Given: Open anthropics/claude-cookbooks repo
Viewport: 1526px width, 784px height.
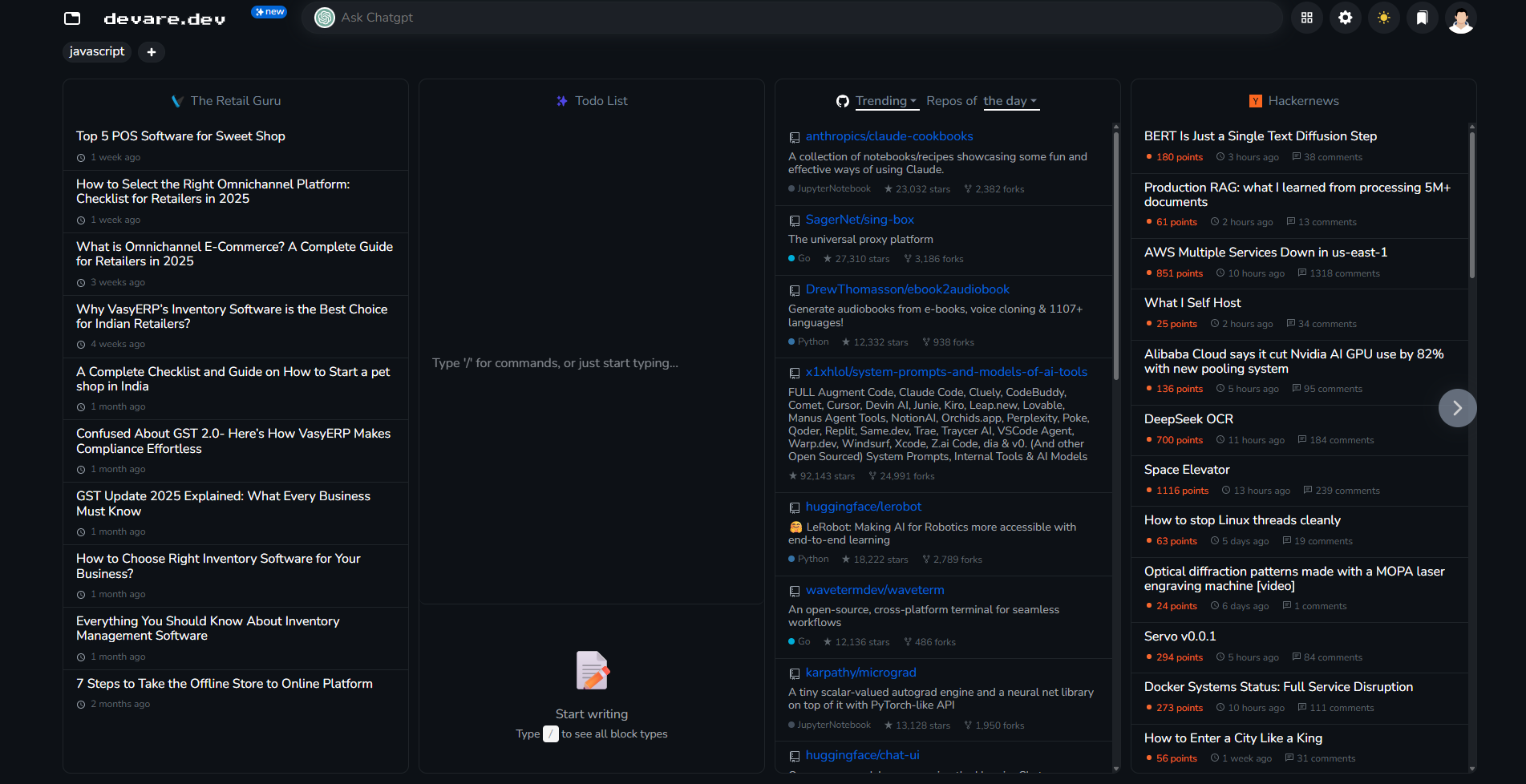Looking at the screenshot, I should click(x=889, y=136).
